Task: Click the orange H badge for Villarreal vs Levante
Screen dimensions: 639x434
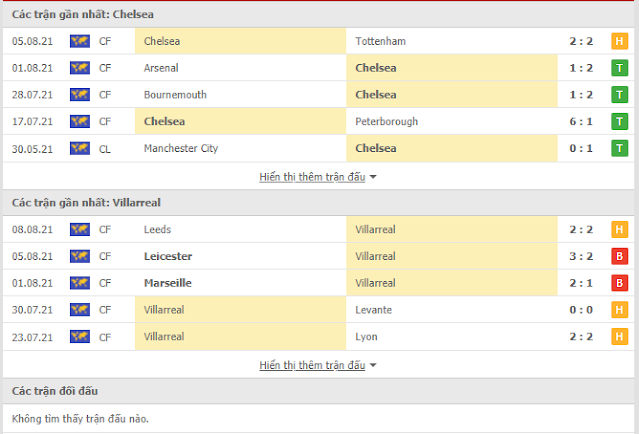Action: 619,310
